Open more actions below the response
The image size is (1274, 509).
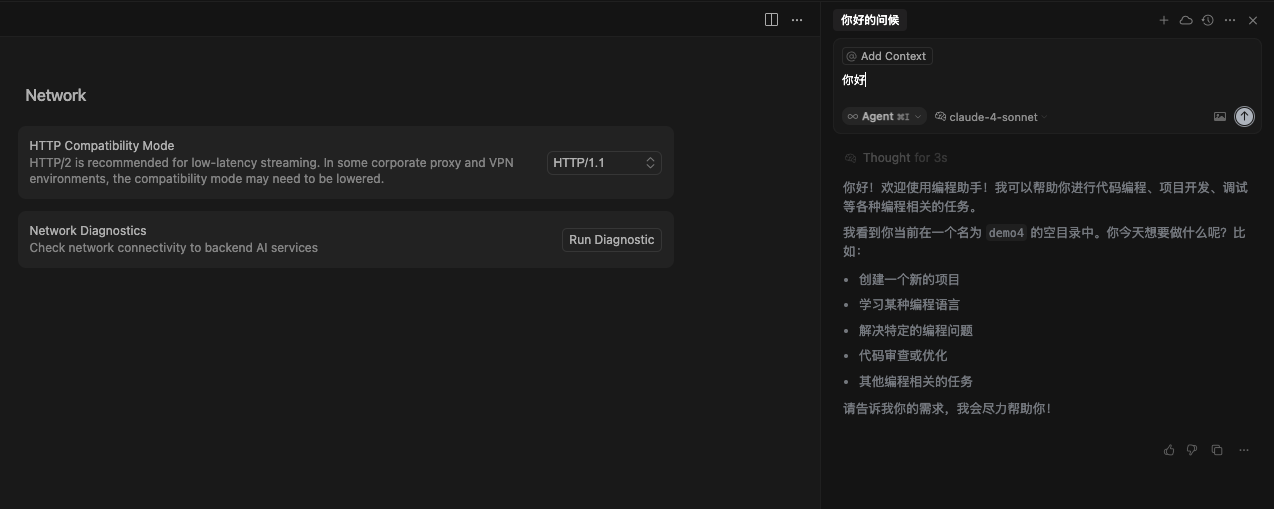1244,450
